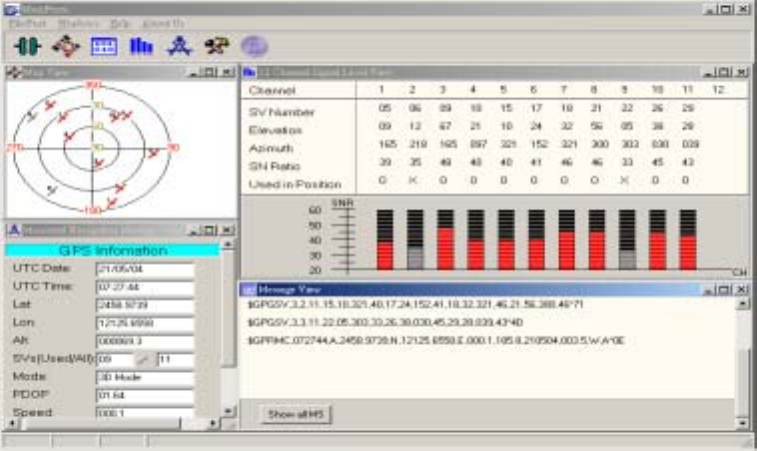Click the GPS information horizontal scroll right arrow
The height and width of the screenshot is (451, 757).
(x=213, y=423)
